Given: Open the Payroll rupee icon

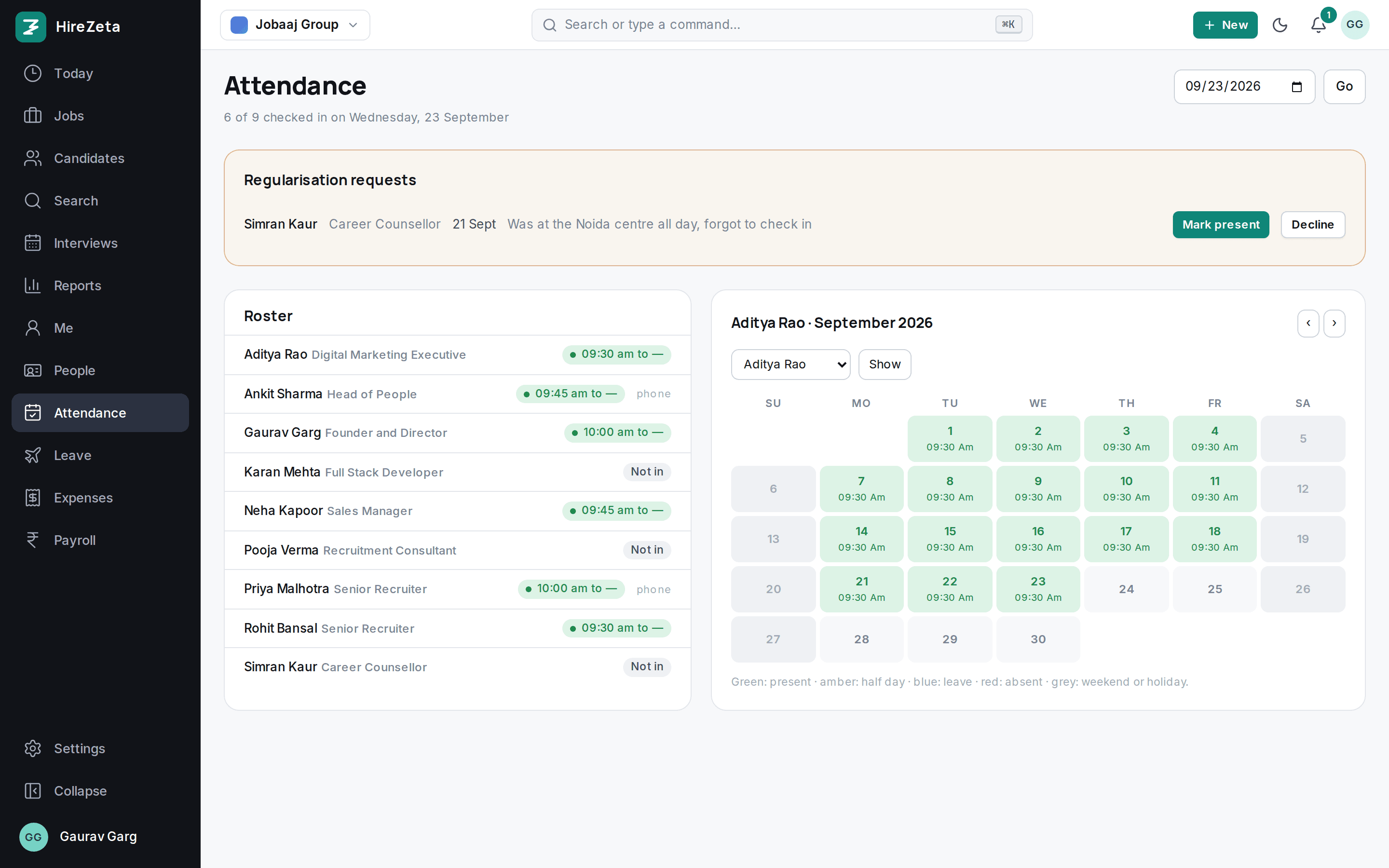Looking at the screenshot, I should coord(33,540).
